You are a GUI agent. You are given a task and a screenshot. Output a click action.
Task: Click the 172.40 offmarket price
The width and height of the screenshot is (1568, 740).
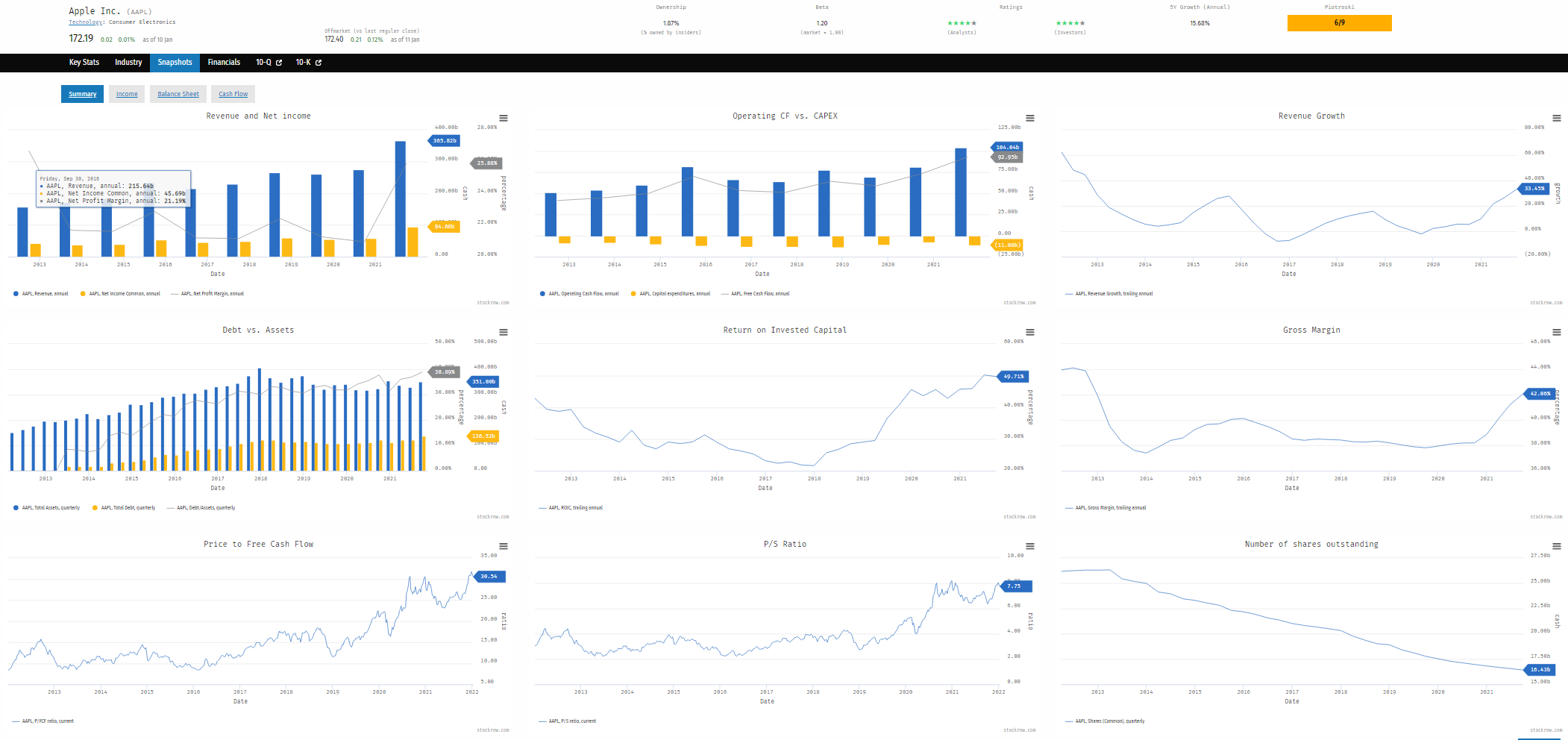click(334, 40)
